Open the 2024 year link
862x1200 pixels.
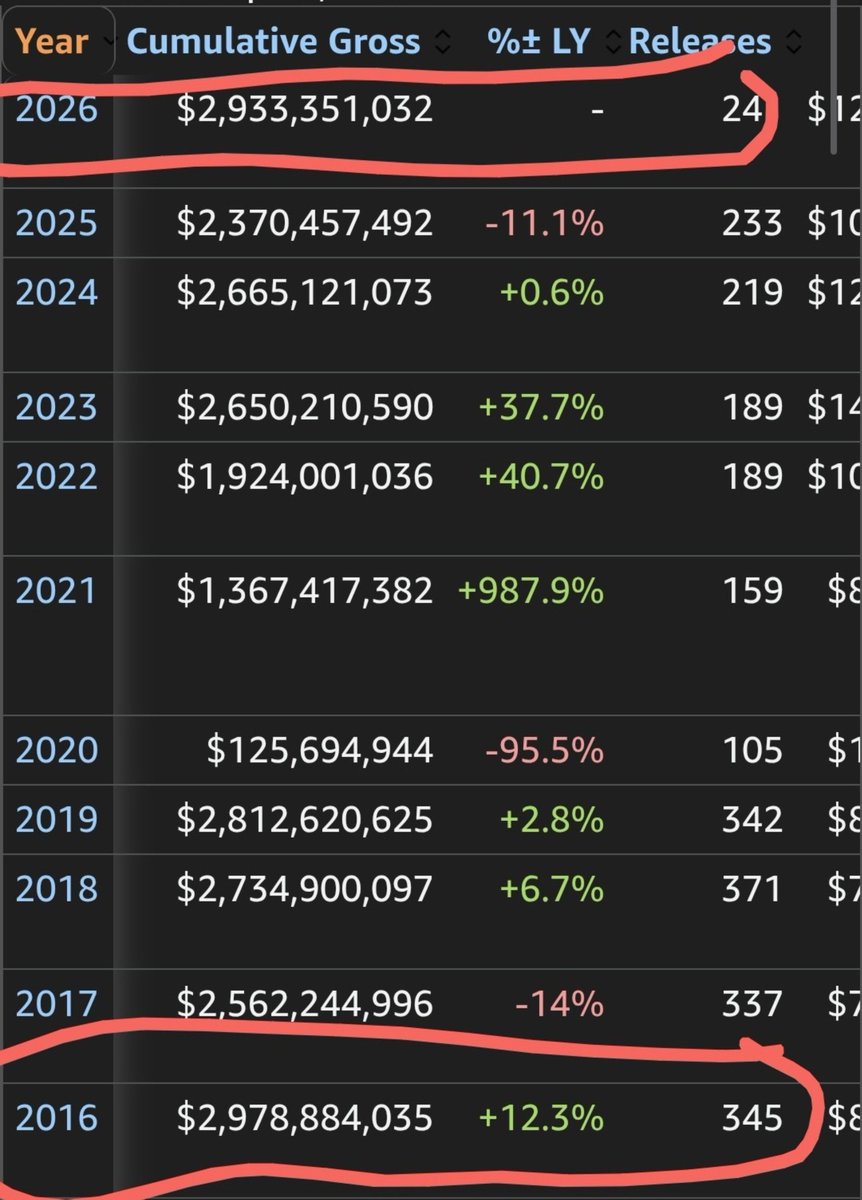coord(56,293)
